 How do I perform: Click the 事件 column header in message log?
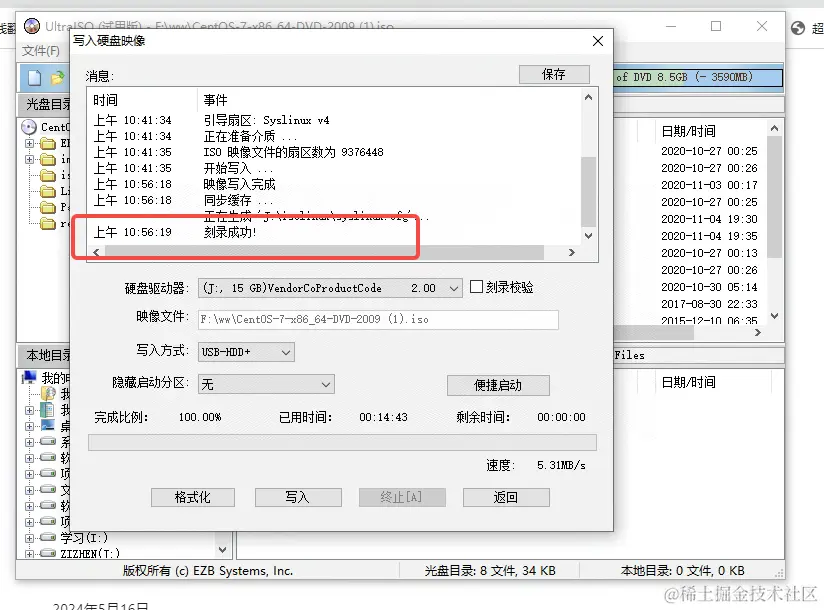(215, 100)
